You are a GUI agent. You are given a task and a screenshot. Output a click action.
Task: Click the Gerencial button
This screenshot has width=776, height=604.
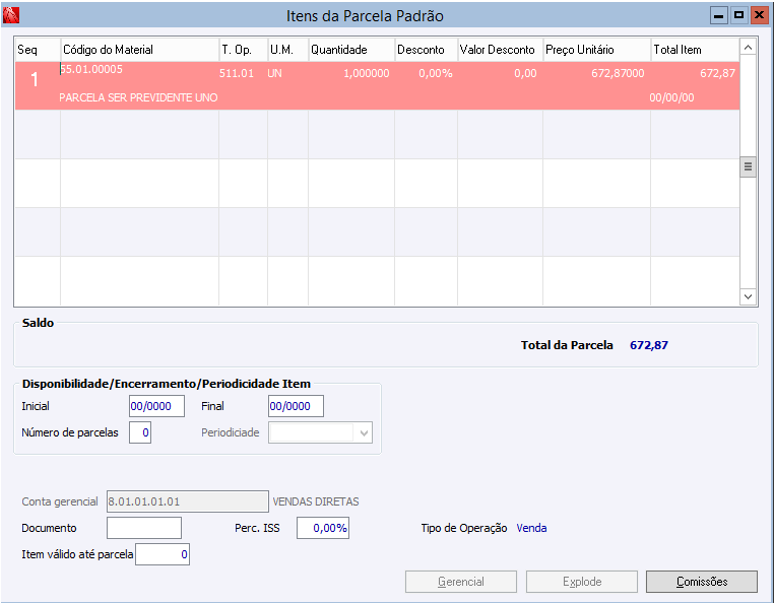(x=461, y=582)
